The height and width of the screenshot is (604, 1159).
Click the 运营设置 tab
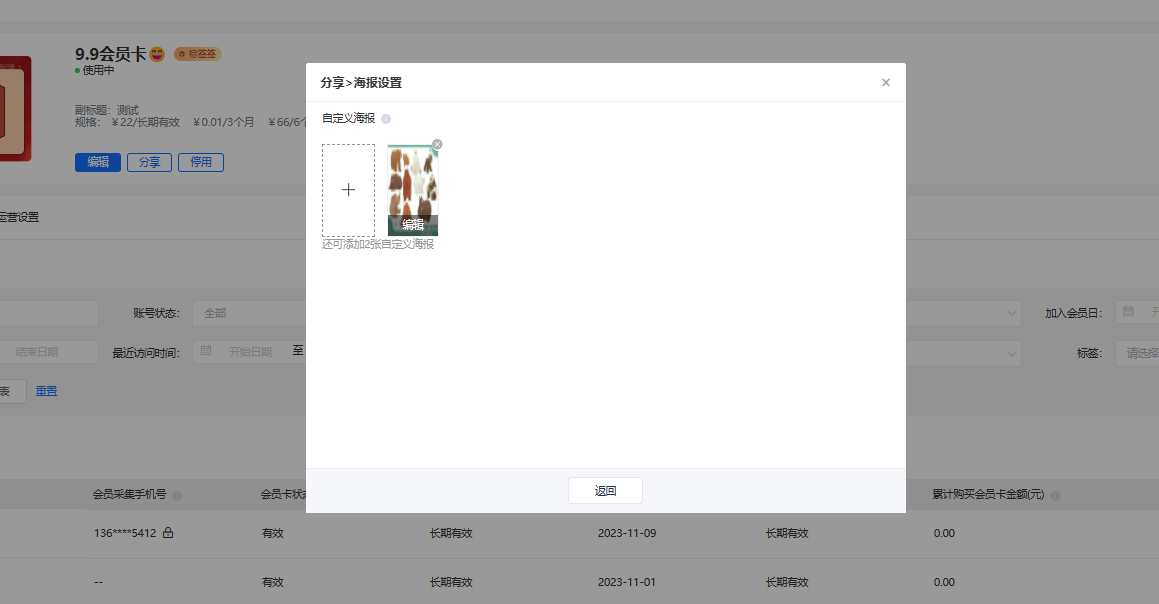[19, 217]
